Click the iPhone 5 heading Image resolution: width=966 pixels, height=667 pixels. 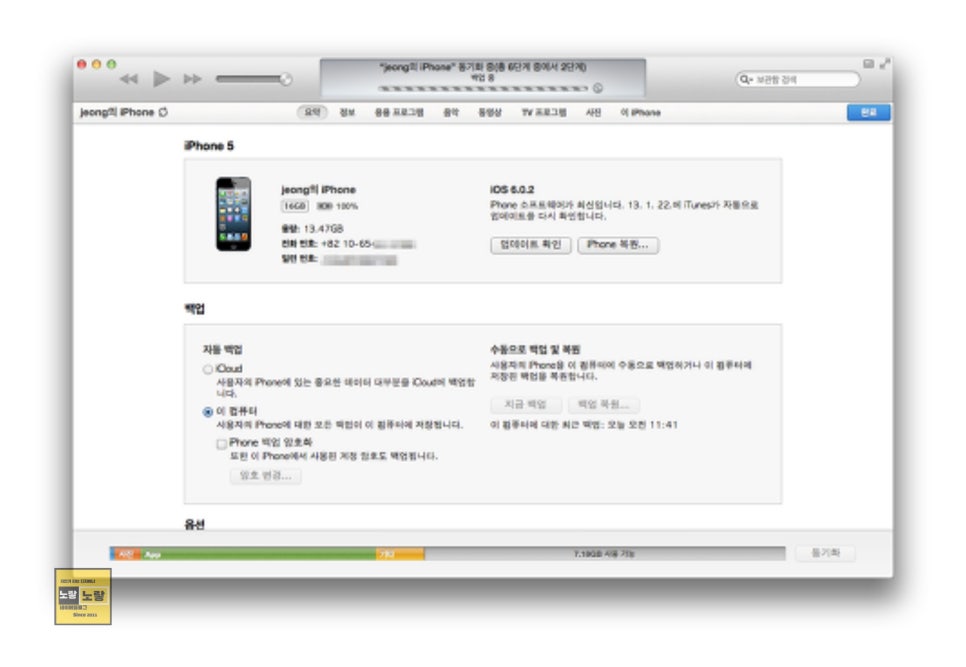pos(209,146)
